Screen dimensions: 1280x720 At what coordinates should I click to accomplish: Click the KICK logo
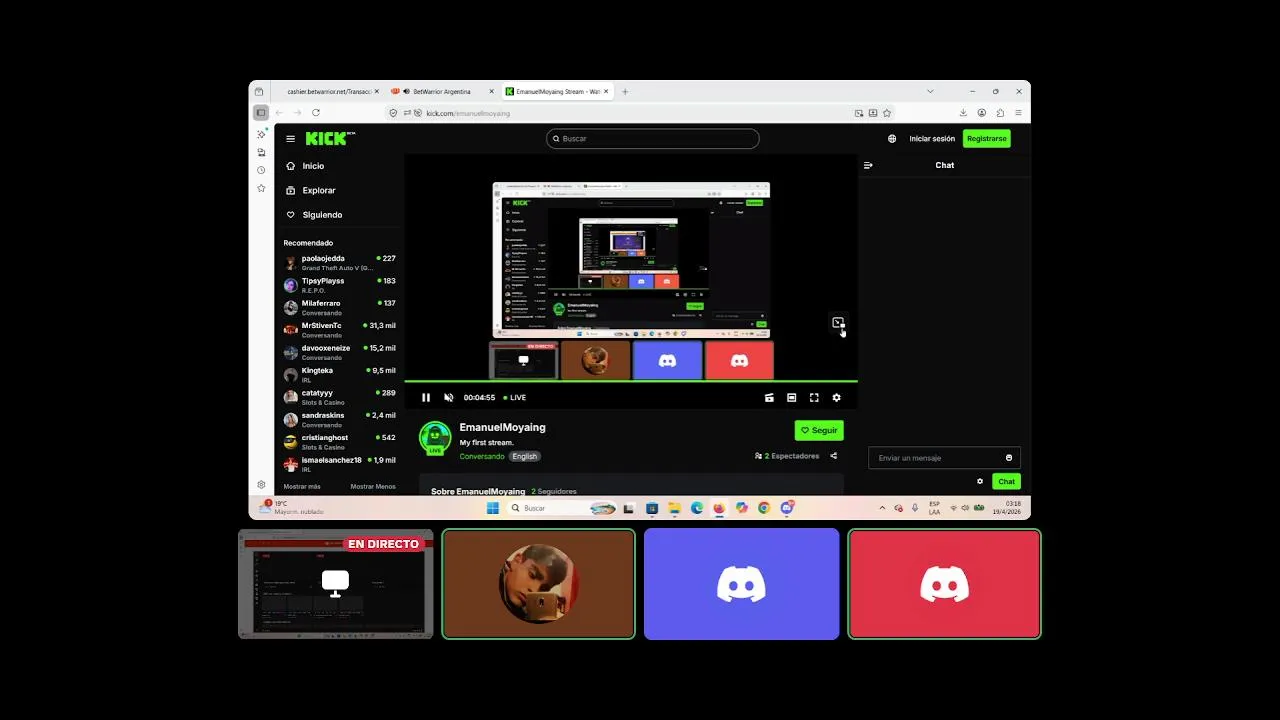pos(329,138)
